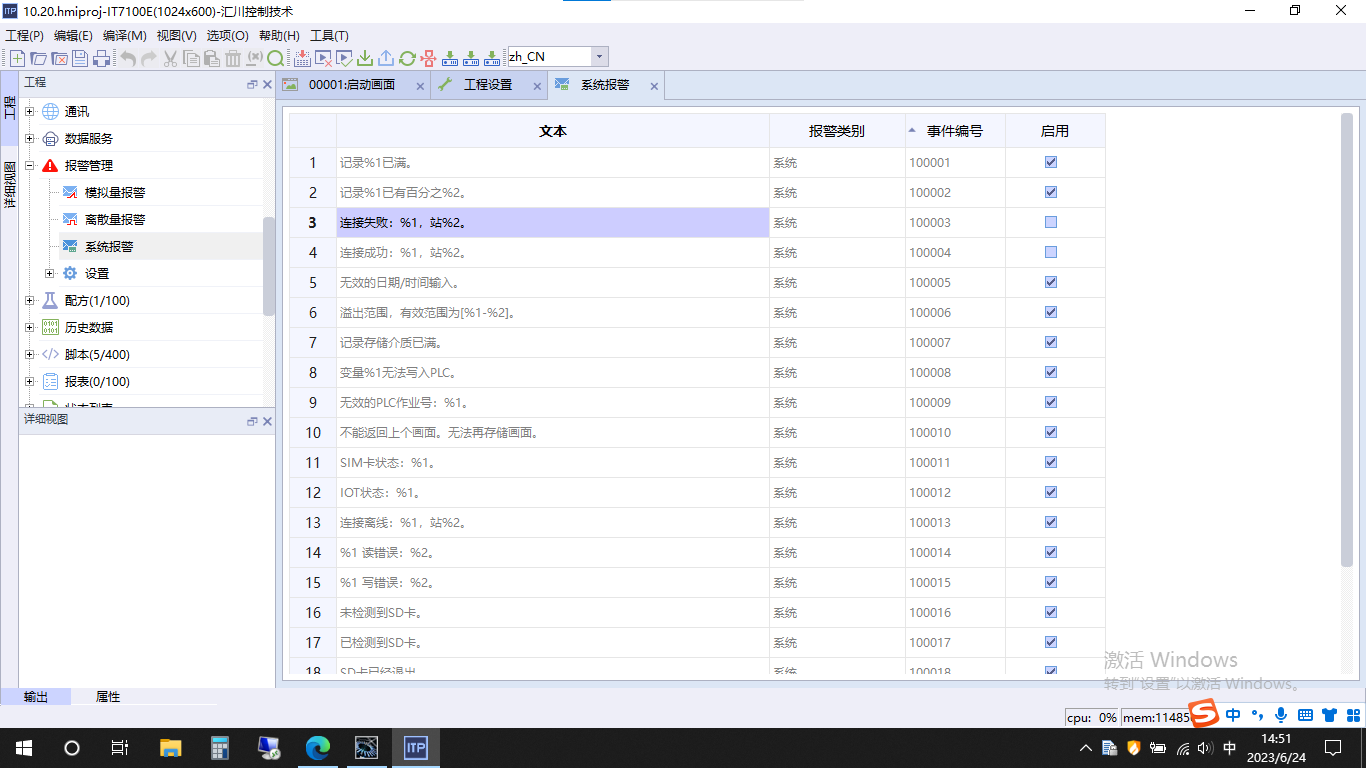Open the 工具(T) menu
The width and height of the screenshot is (1366, 768).
pos(329,35)
